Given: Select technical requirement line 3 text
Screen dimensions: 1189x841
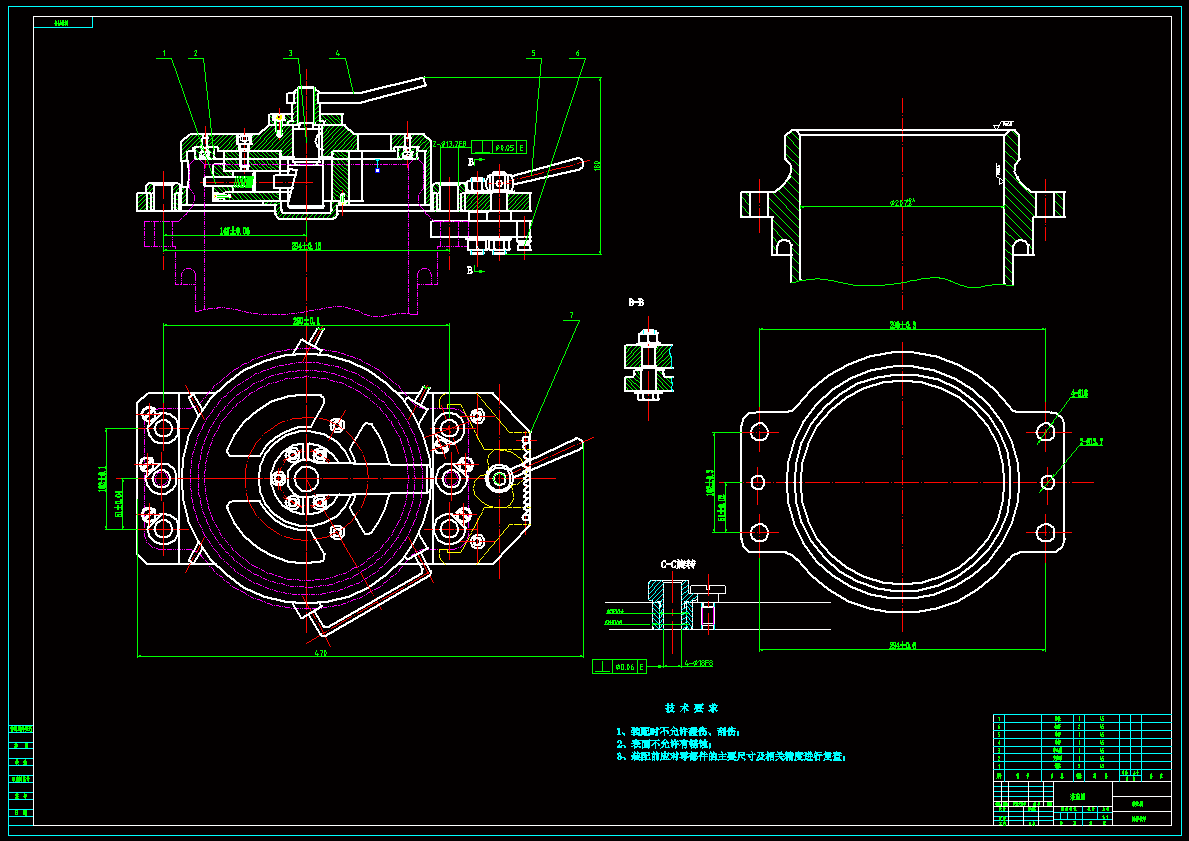Looking at the screenshot, I should pos(731,757).
